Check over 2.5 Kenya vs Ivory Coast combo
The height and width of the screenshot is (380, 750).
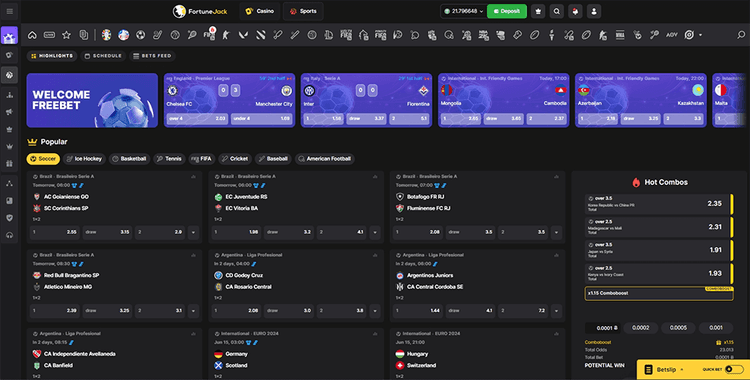tap(659, 273)
